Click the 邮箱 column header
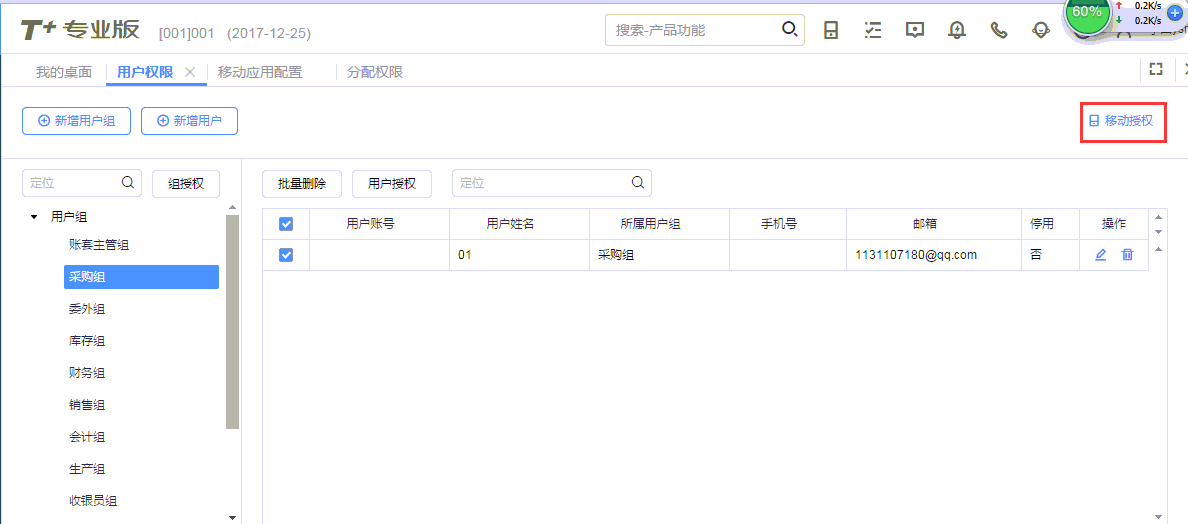 [x=933, y=224]
